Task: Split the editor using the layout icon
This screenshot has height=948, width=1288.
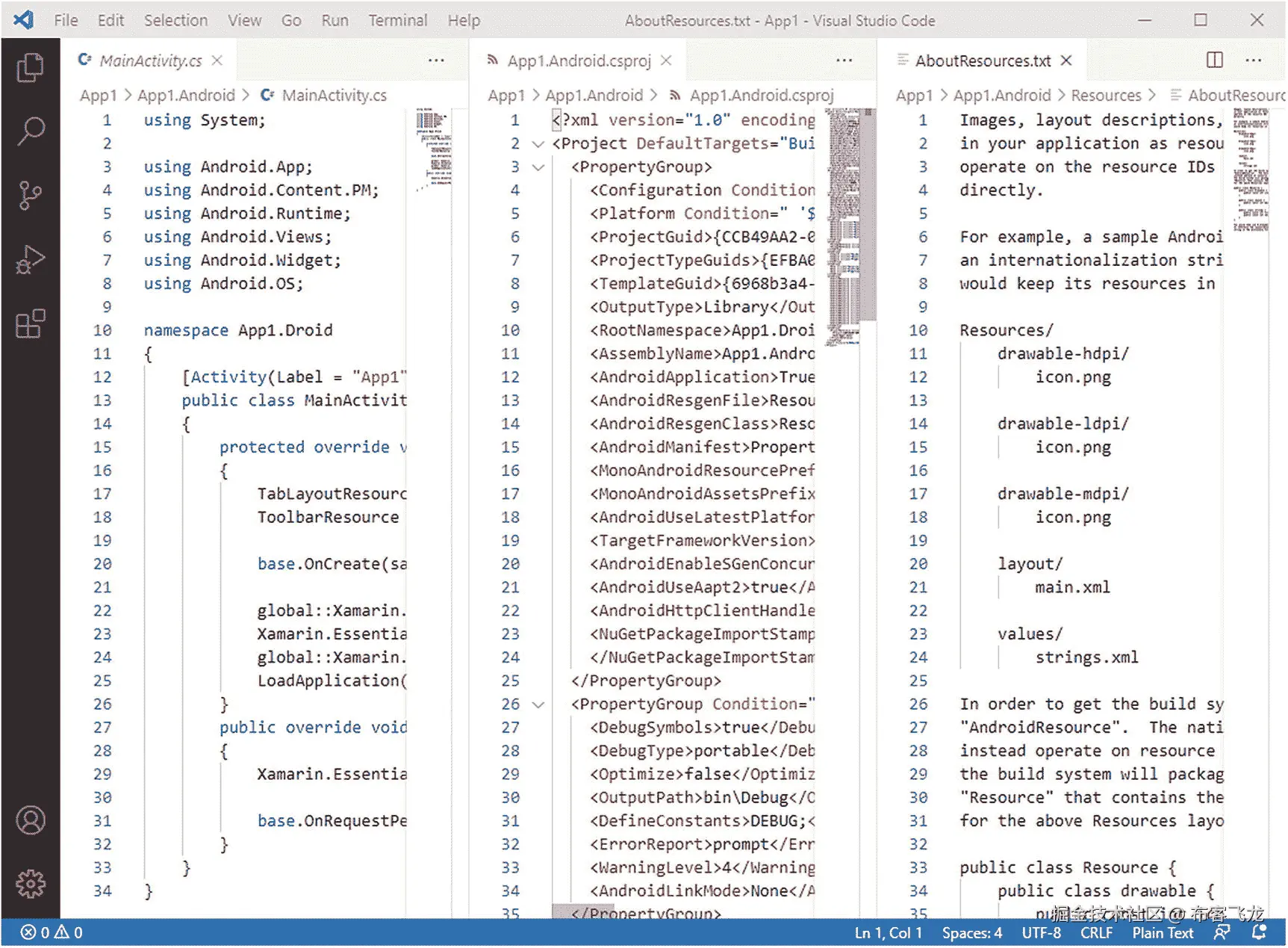Action: (x=1214, y=60)
